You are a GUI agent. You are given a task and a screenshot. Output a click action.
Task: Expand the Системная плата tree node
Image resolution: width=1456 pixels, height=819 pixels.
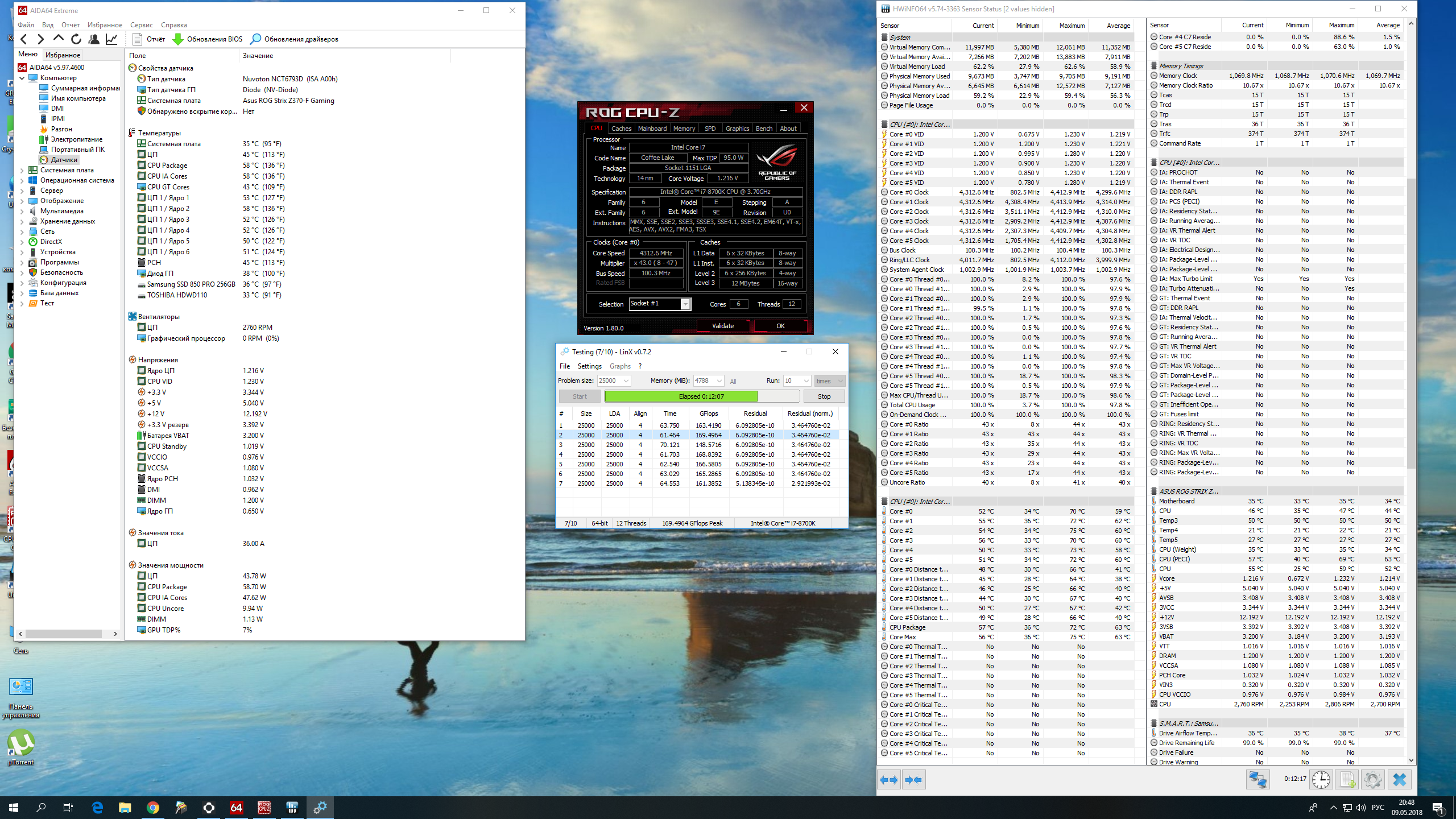22,170
